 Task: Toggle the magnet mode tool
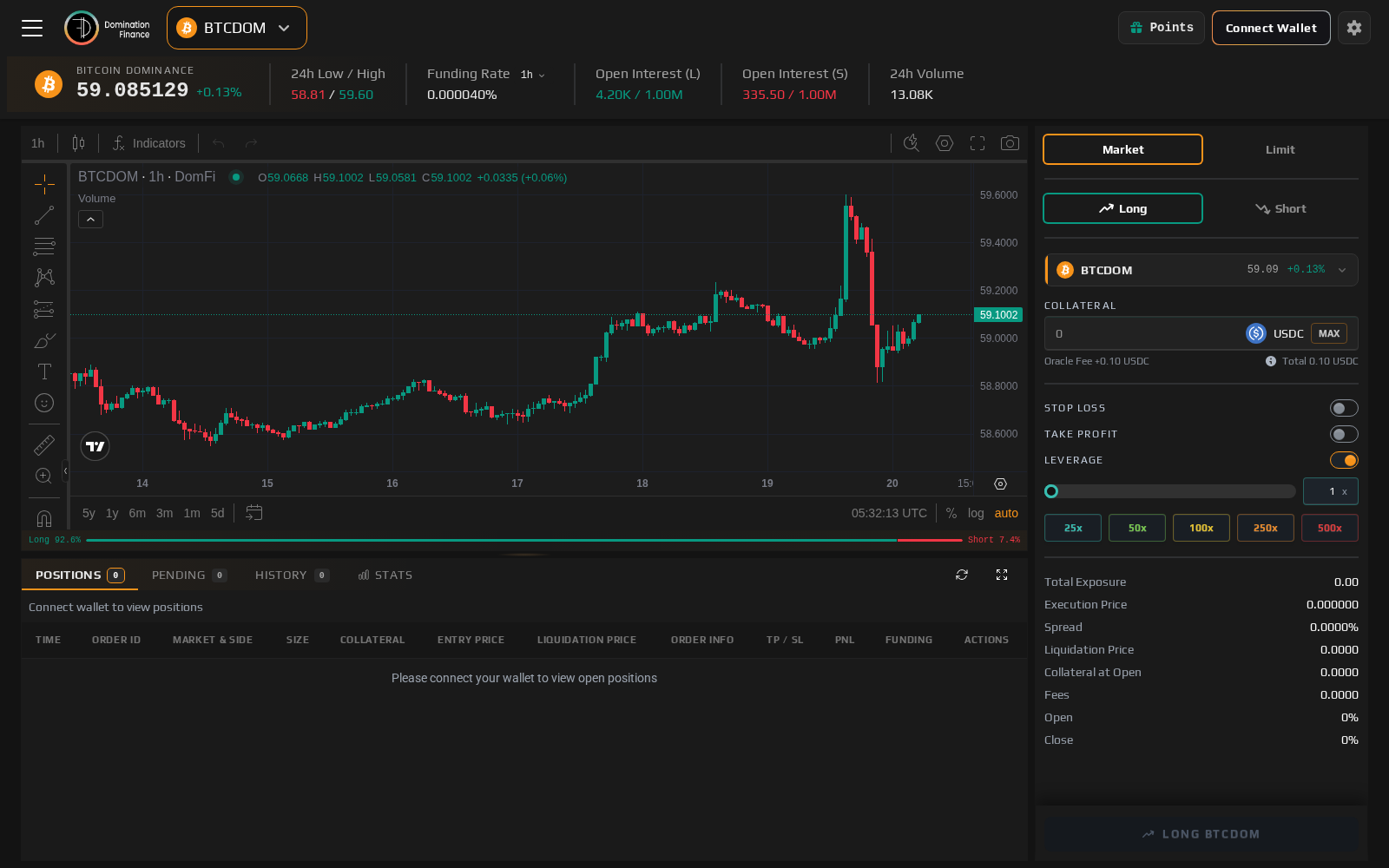click(x=44, y=518)
